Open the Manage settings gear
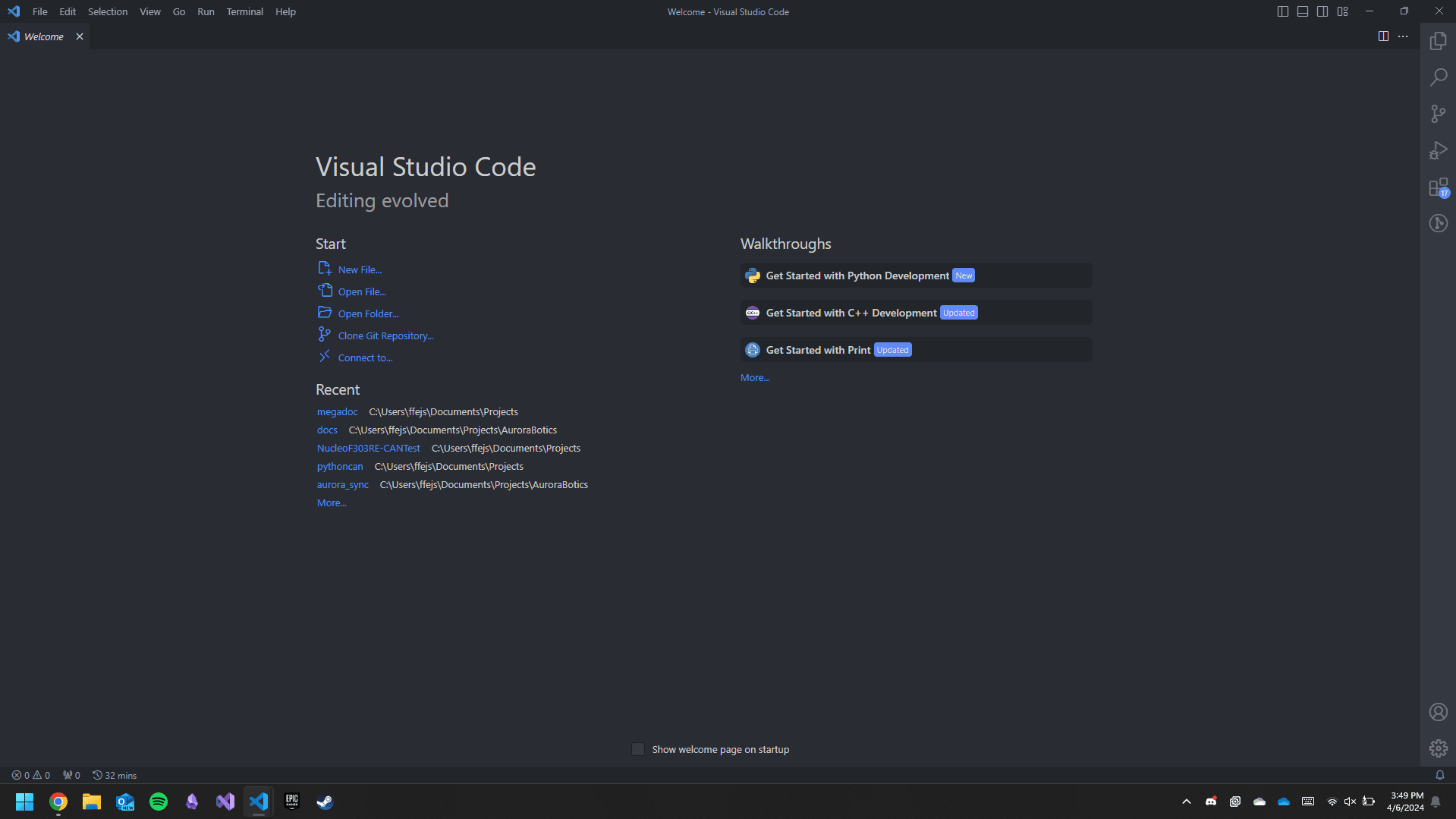Image resolution: width=1456 pixels, height=819 pixels. (1438, 748)
